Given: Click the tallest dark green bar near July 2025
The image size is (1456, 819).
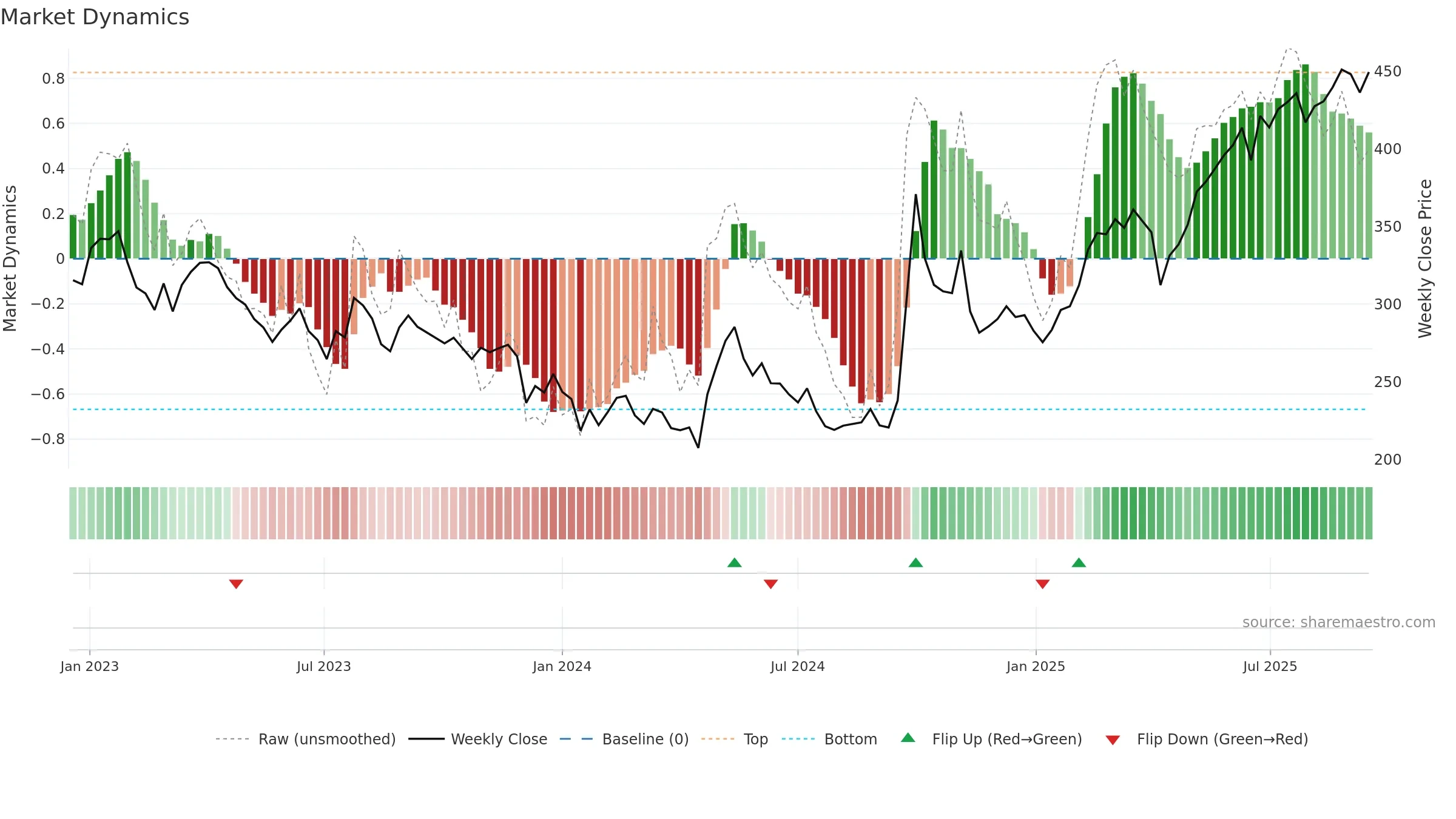Looking at the screenshot, I should point(1306,161).
